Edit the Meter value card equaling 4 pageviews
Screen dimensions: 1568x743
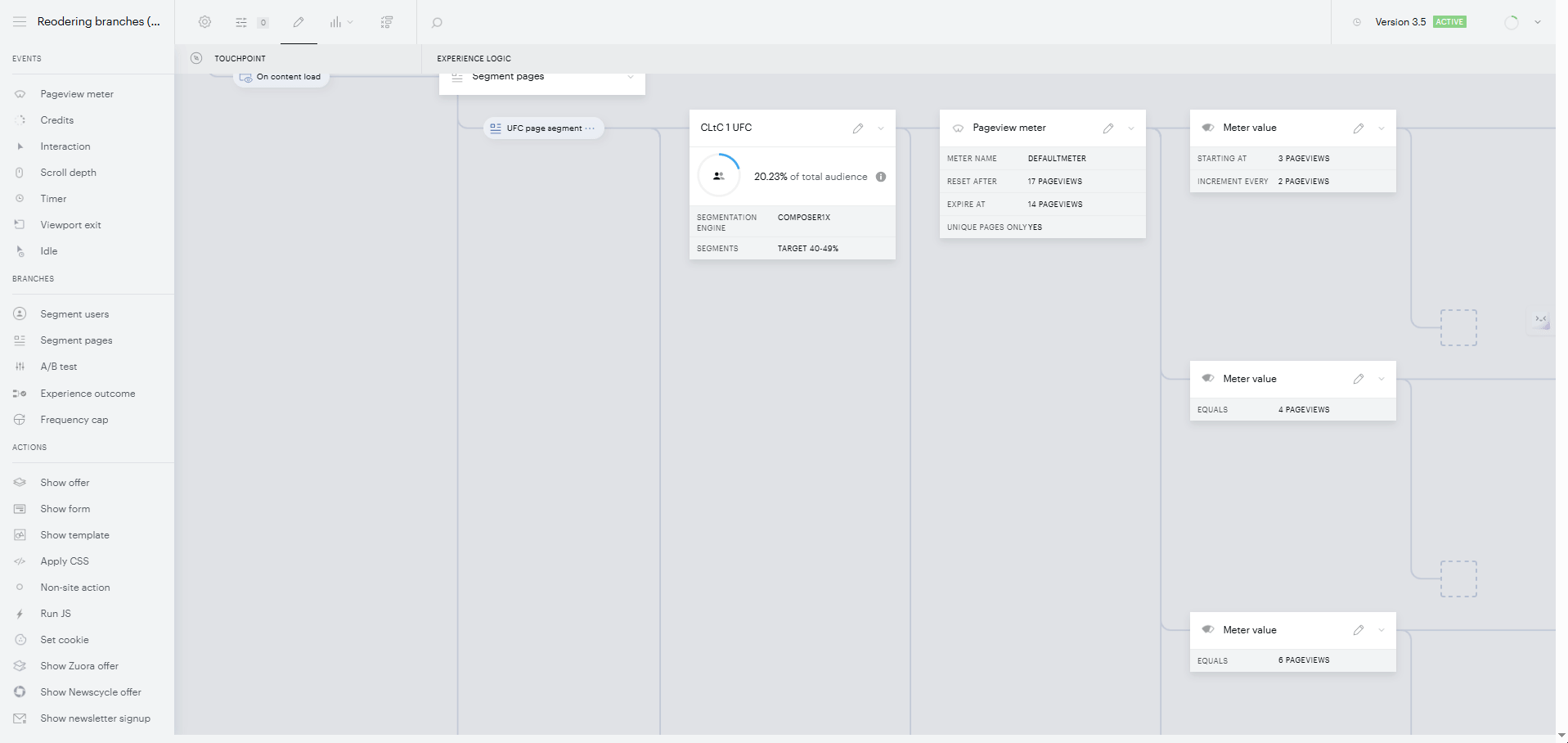(x=1359, y=379)
